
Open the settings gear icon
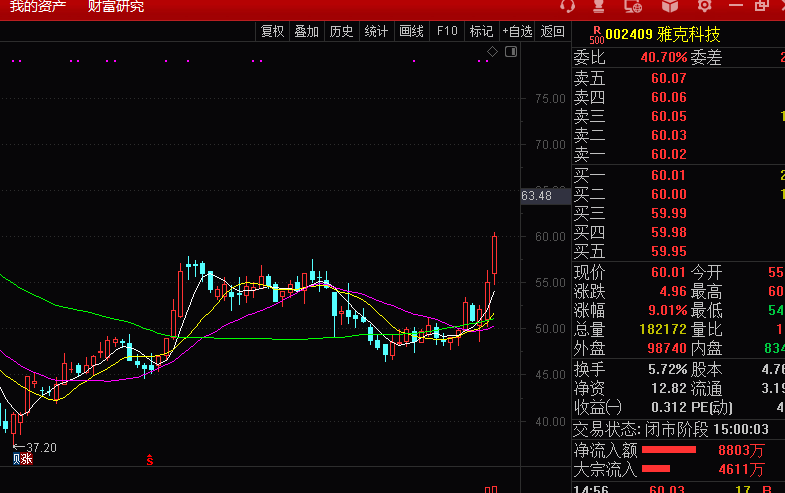704,6
